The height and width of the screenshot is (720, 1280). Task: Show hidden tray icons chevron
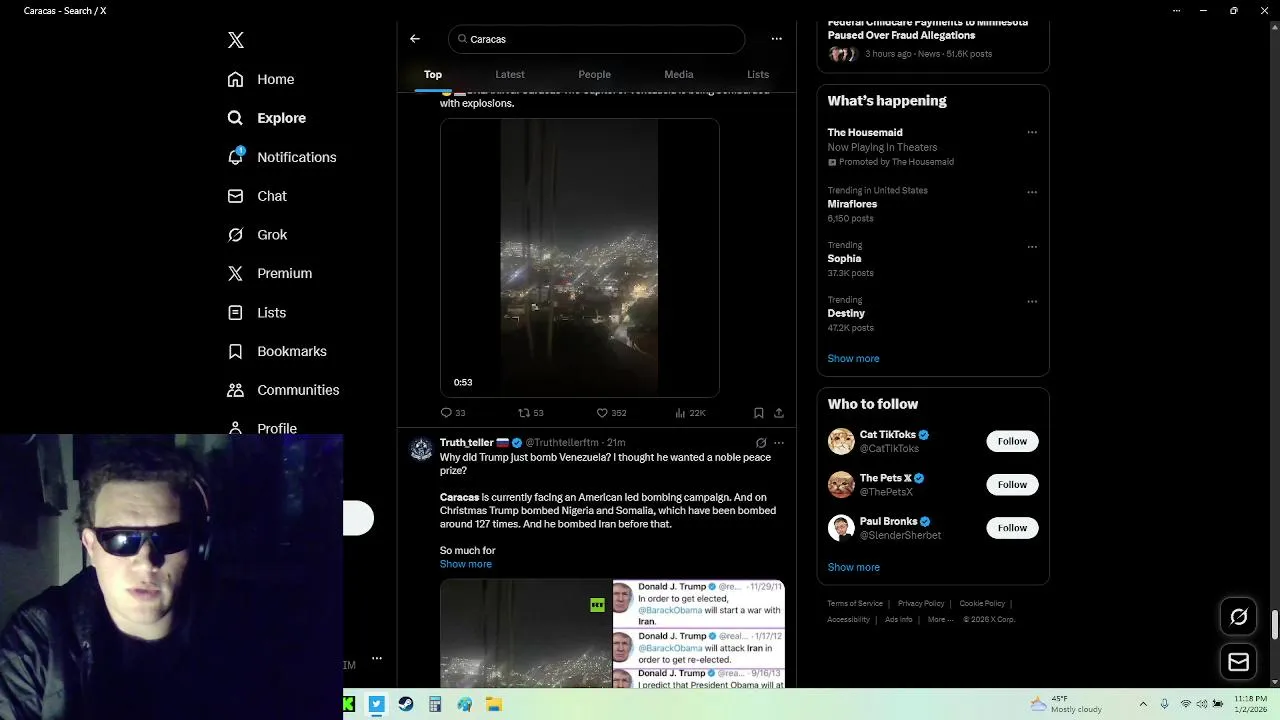pyautogui.click(x=1144, y=704)
